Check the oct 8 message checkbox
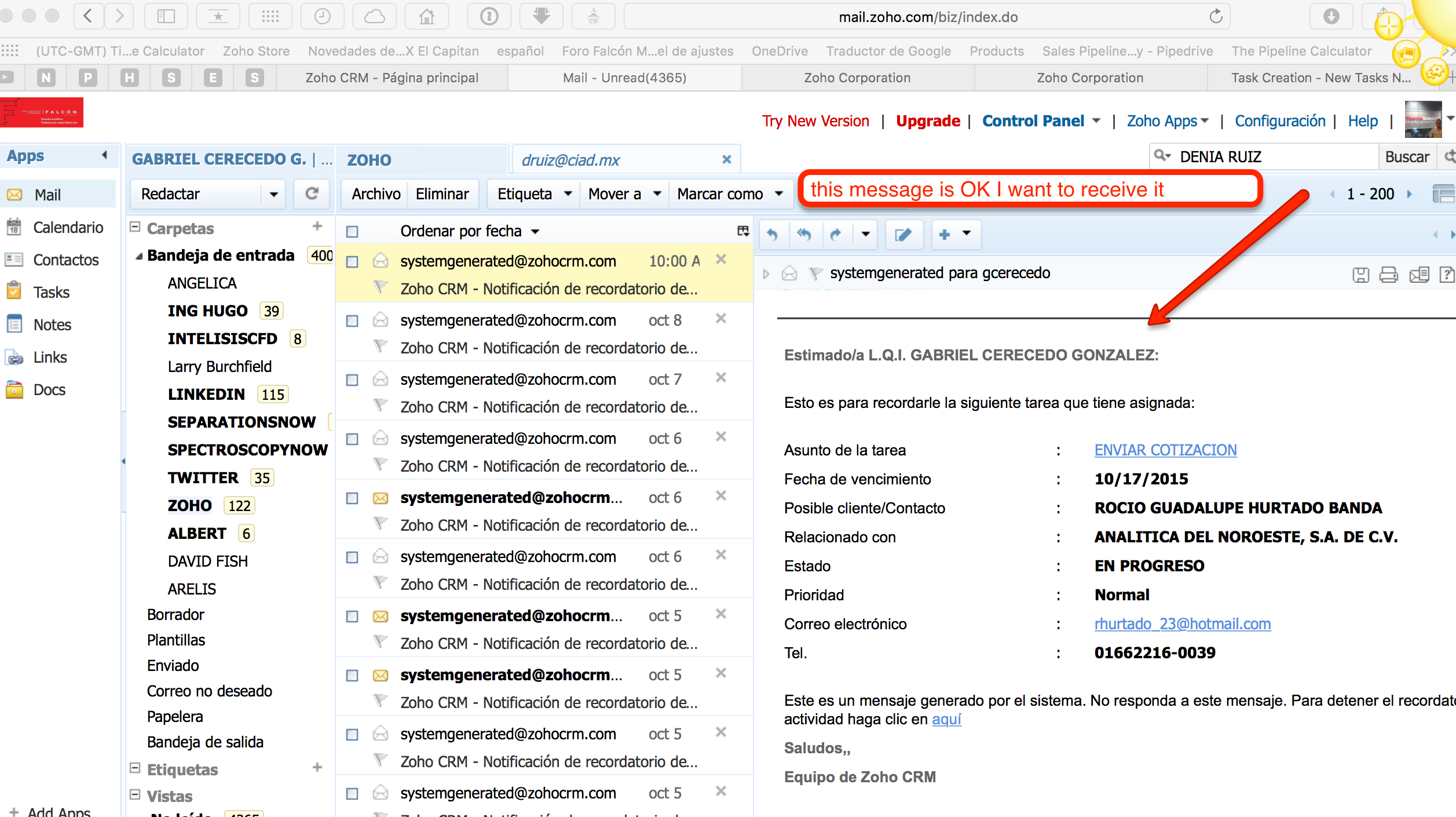This screenshot has width=1456, height=817. [x=352, y=321]
